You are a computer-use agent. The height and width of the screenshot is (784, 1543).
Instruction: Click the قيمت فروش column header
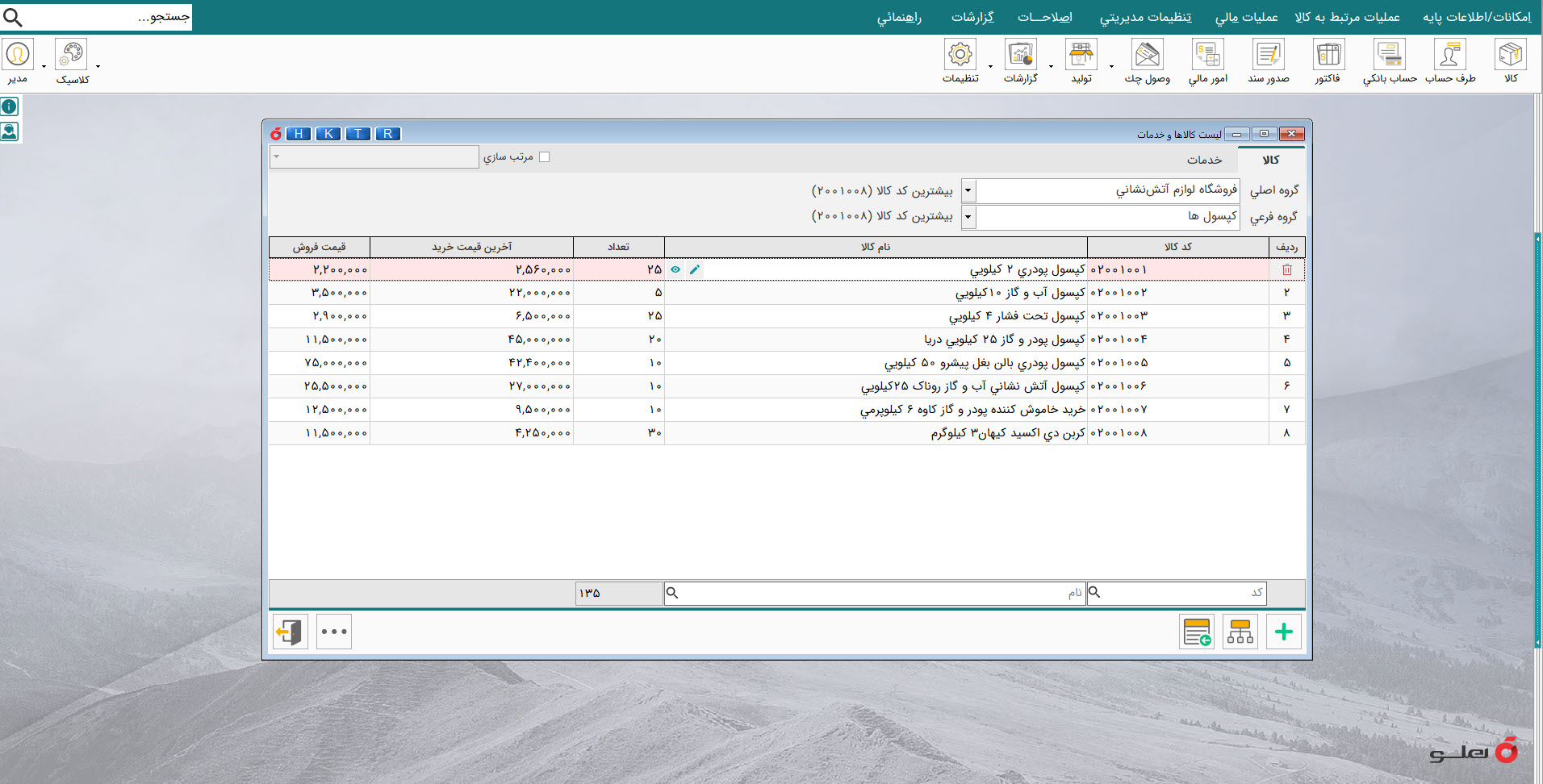pos(319,247)
